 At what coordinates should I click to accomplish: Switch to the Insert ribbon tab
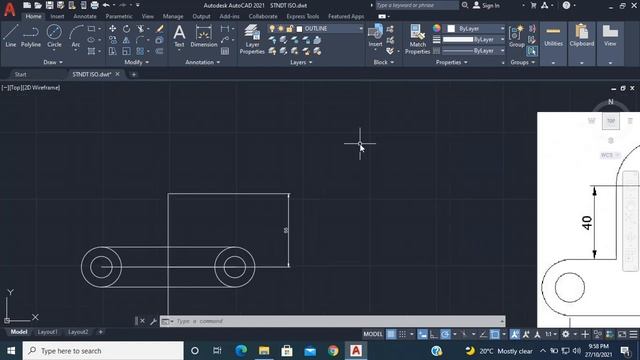point(57,16)
